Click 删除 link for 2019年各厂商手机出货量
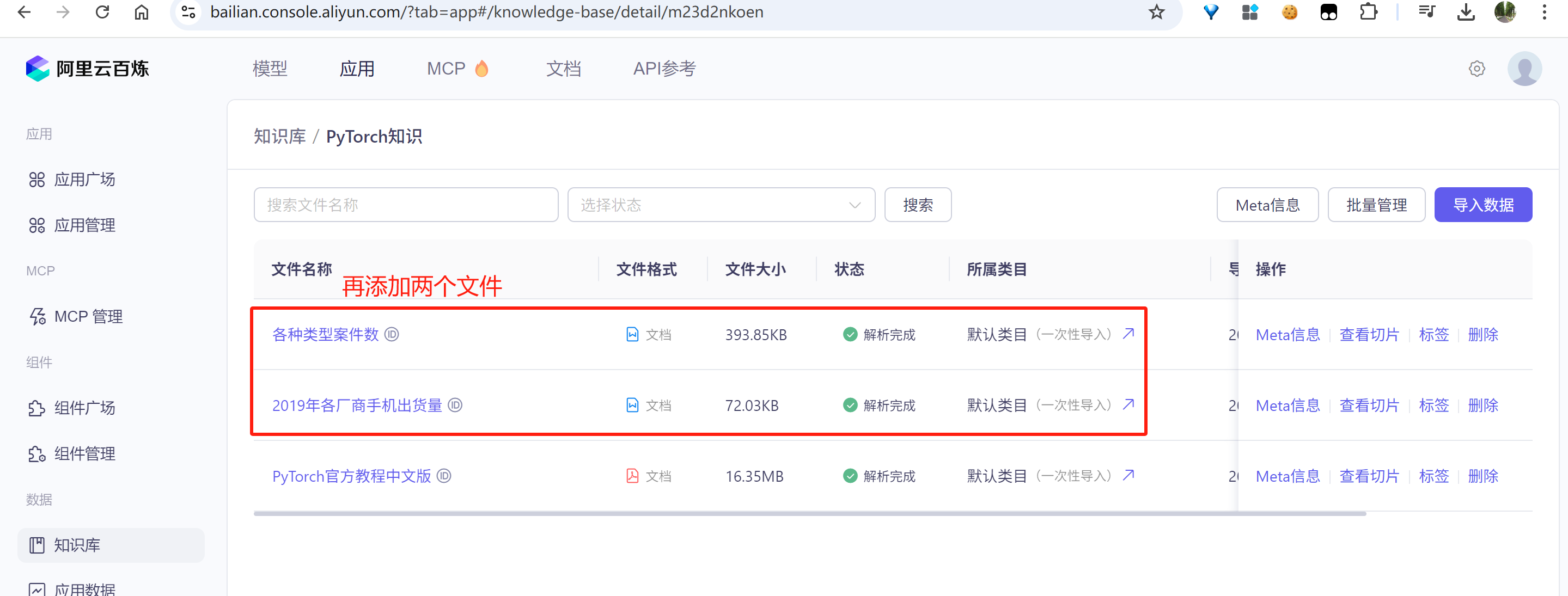Screen dimensions: 1568x596 1483,405
